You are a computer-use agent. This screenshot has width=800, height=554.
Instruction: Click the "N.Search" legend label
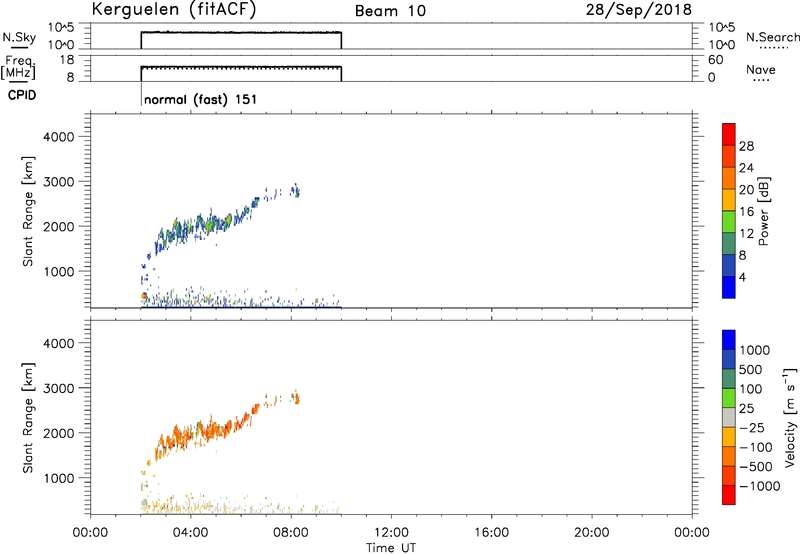pos(772,37)
